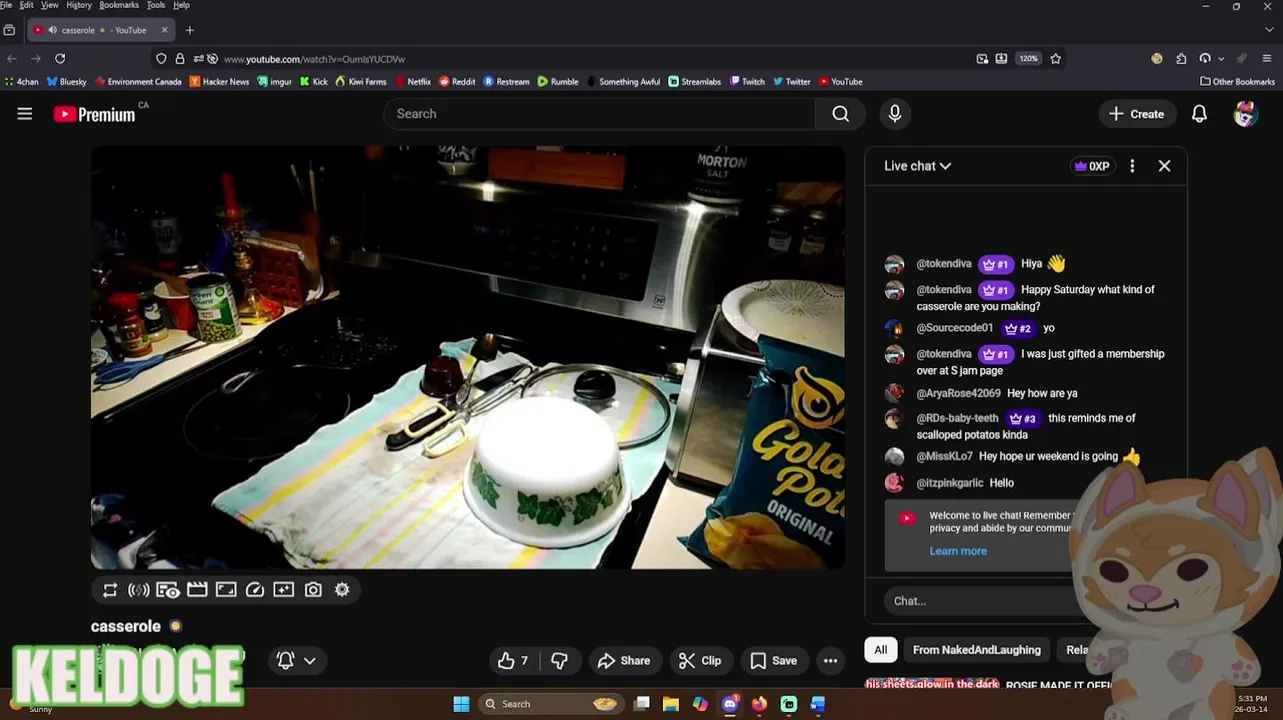Open the YouTube guide hamburger menu

25,114
